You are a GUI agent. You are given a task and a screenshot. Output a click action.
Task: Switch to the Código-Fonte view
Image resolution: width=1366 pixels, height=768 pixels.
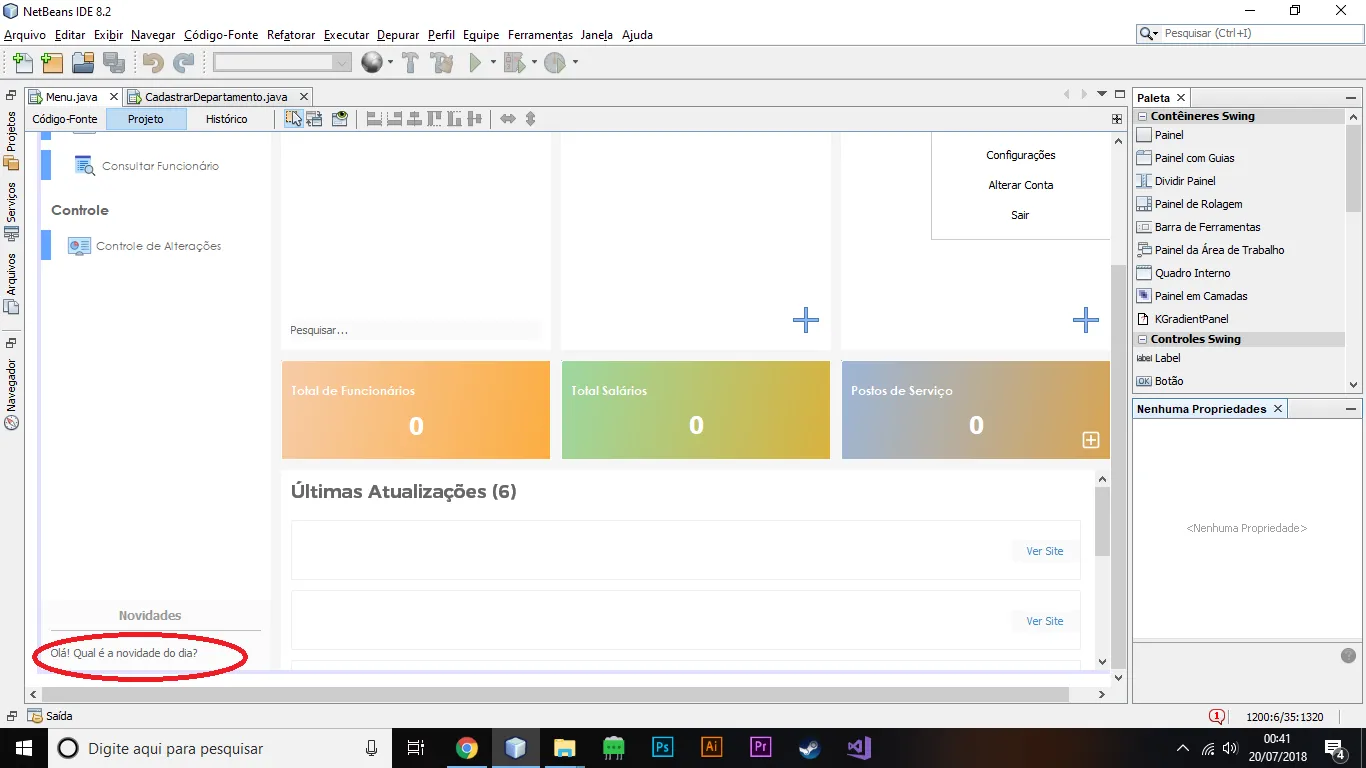pos(65,119)
